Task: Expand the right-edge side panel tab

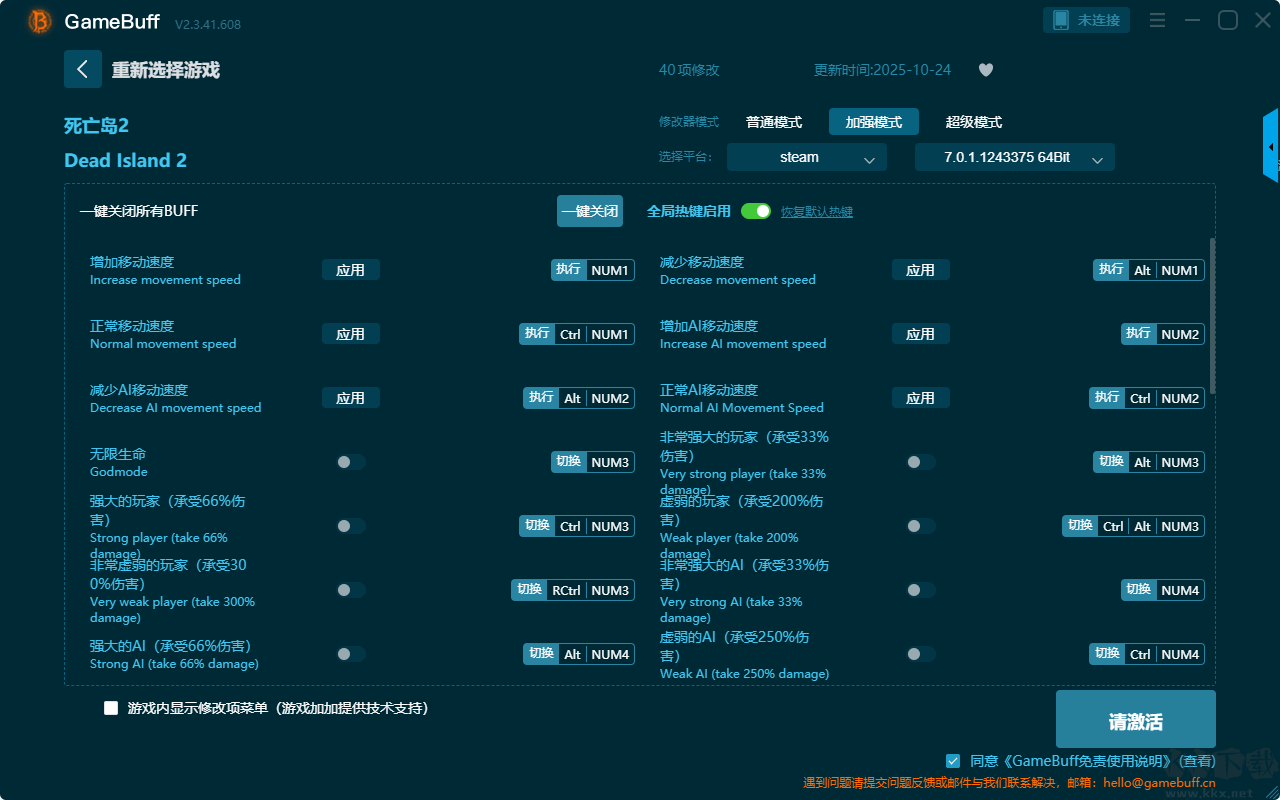Action: click(x=1271, y=146)
